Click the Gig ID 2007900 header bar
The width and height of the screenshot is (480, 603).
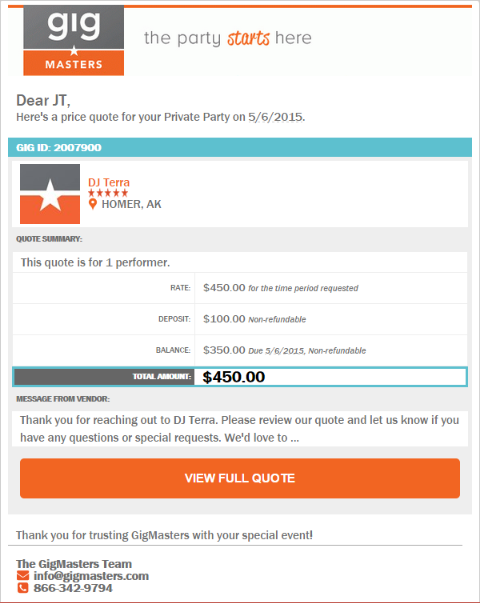pyautogui.click(x=240, y=147)
